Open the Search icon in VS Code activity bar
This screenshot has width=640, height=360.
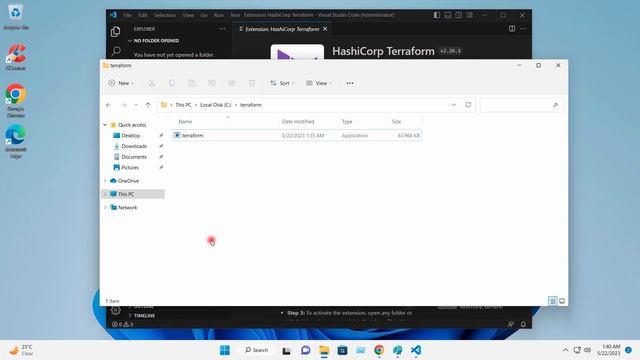(x=116, y=51)
